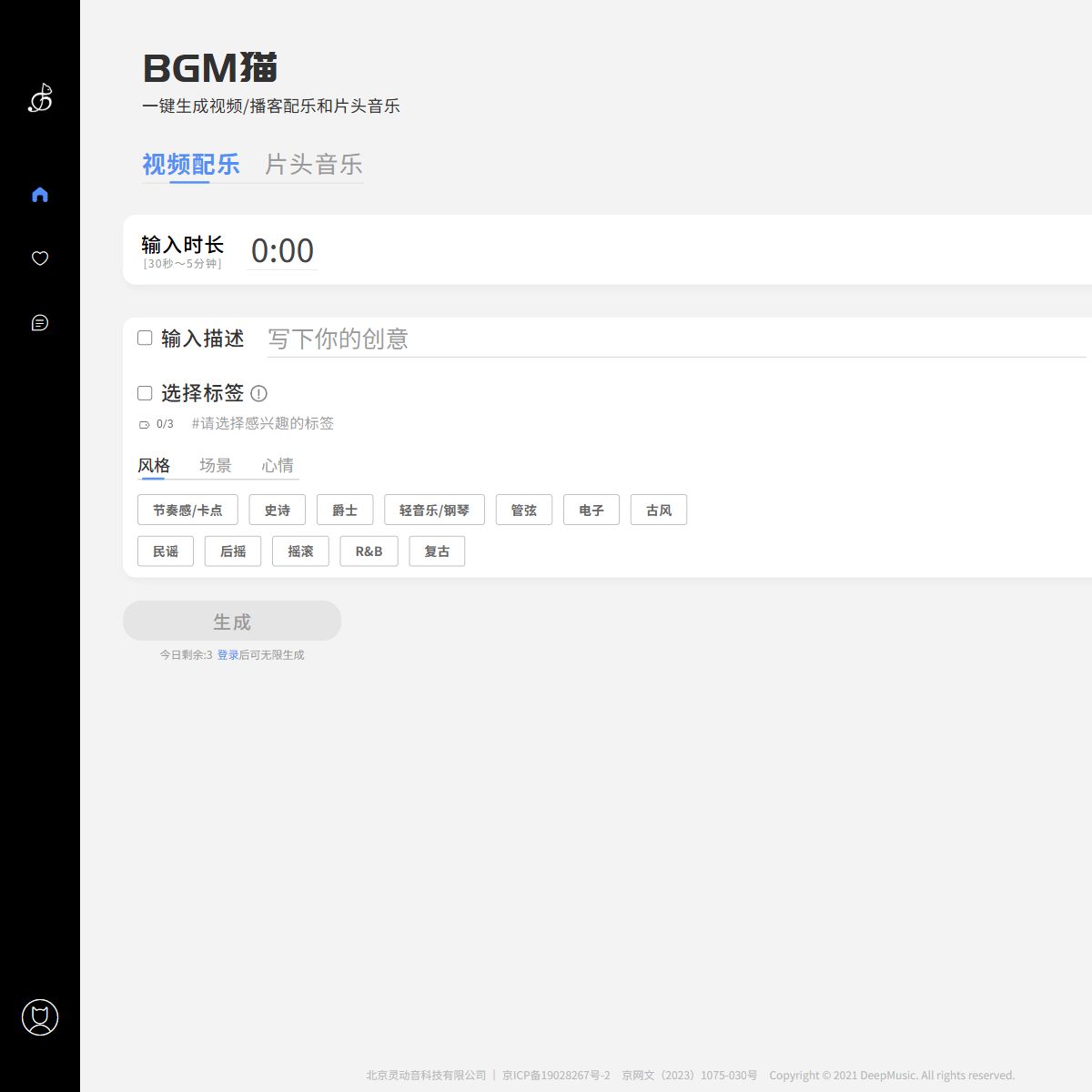Select the 心情 tag category tab
Viewport: 1092px width, 1092px height.
click(x=278, y=466)
